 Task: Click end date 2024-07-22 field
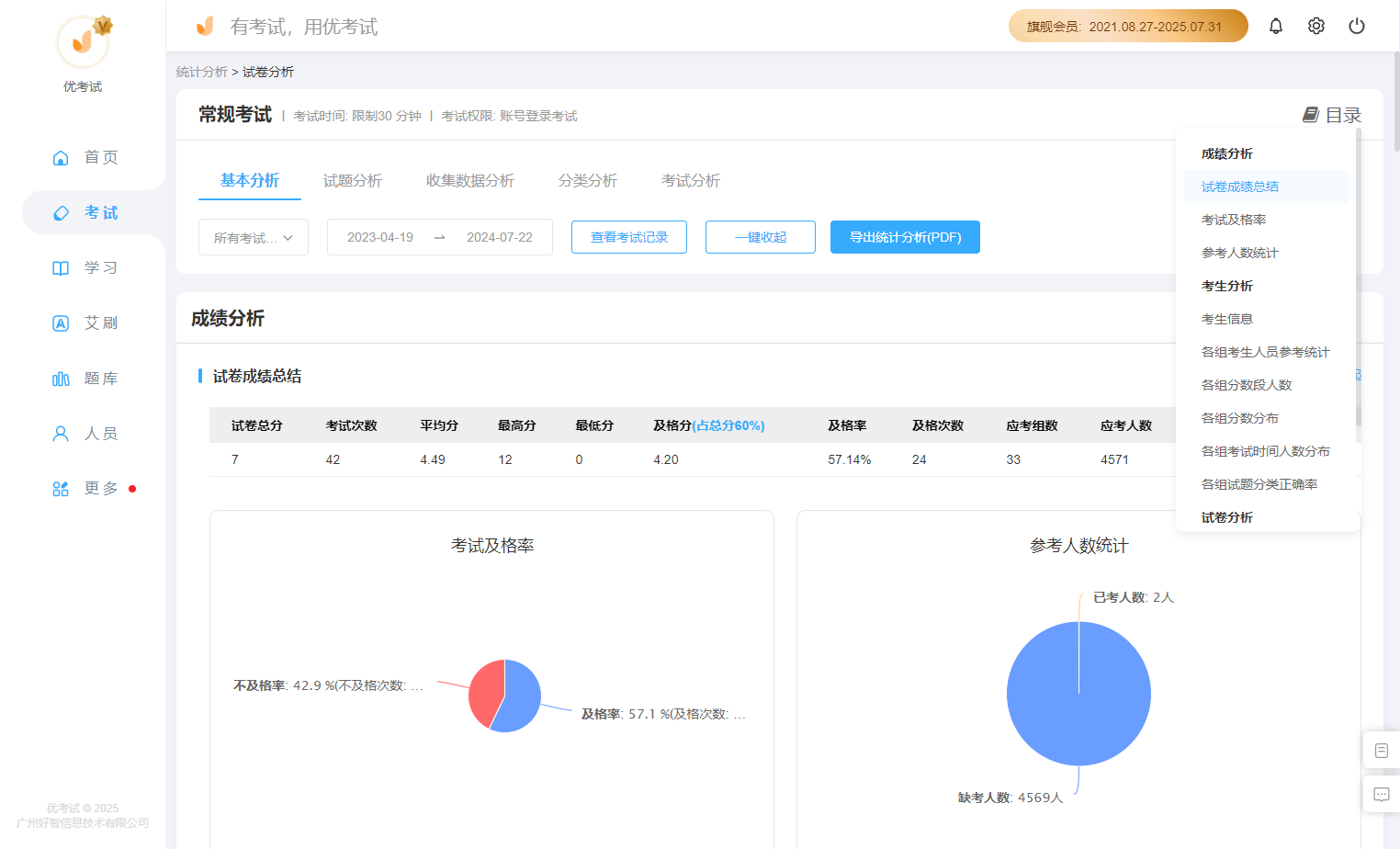(500, 237)
